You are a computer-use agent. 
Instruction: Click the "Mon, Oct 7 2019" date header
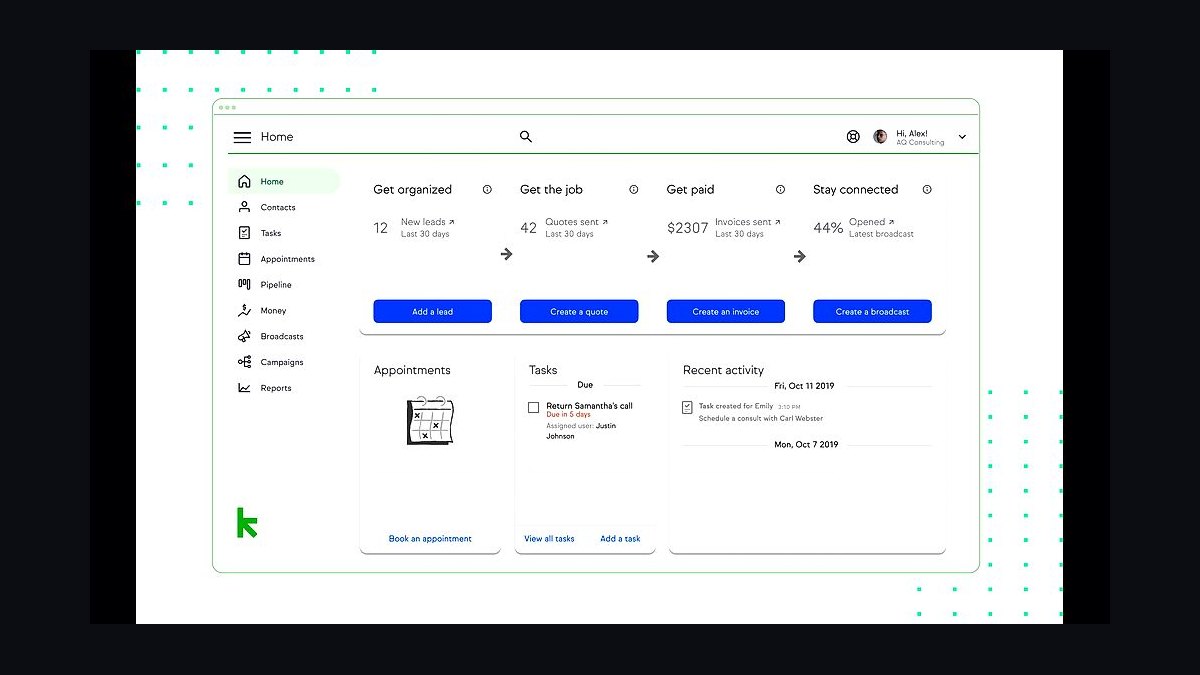806,444
